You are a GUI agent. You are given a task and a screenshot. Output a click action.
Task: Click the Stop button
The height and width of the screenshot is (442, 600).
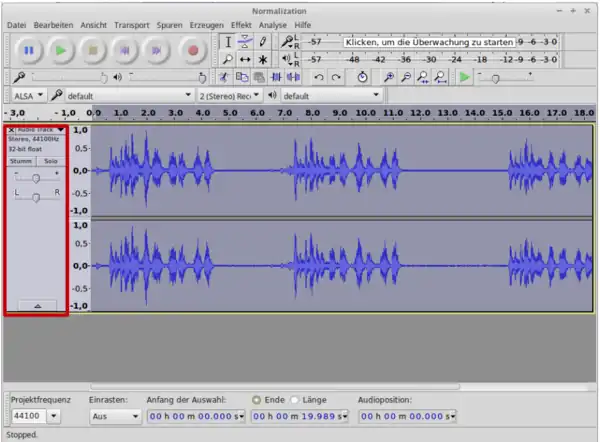pos(93,49)
